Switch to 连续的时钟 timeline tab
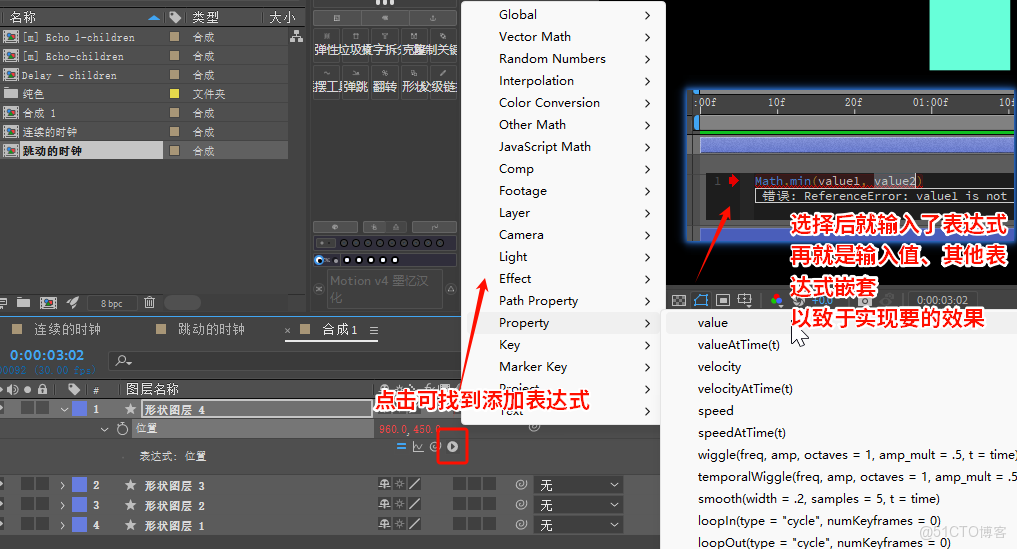This screenshot has height=549, width=1017. pos(67,330)
